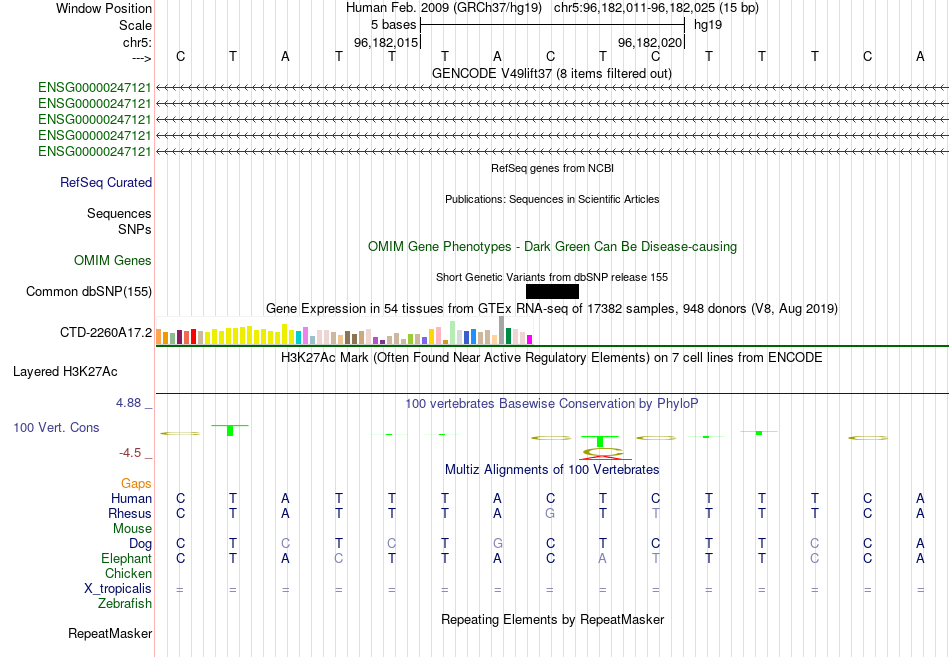The image size is (950, 657).
Task: Select the Elephant species row label
Action: 127,558
